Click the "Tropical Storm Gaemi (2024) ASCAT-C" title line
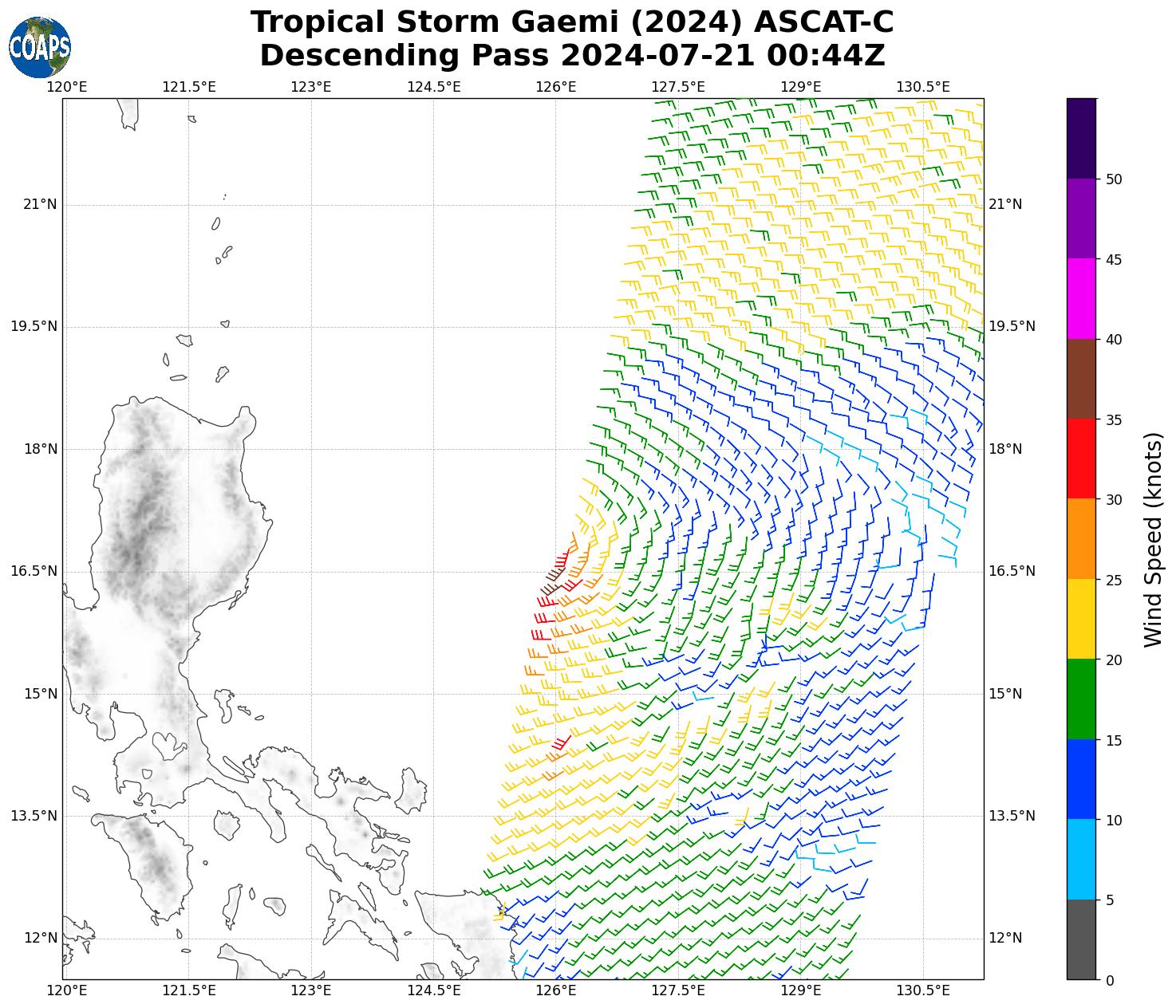Image resolution: width=1176 pixels, height=1008 pixels. [x=571, y=22]
